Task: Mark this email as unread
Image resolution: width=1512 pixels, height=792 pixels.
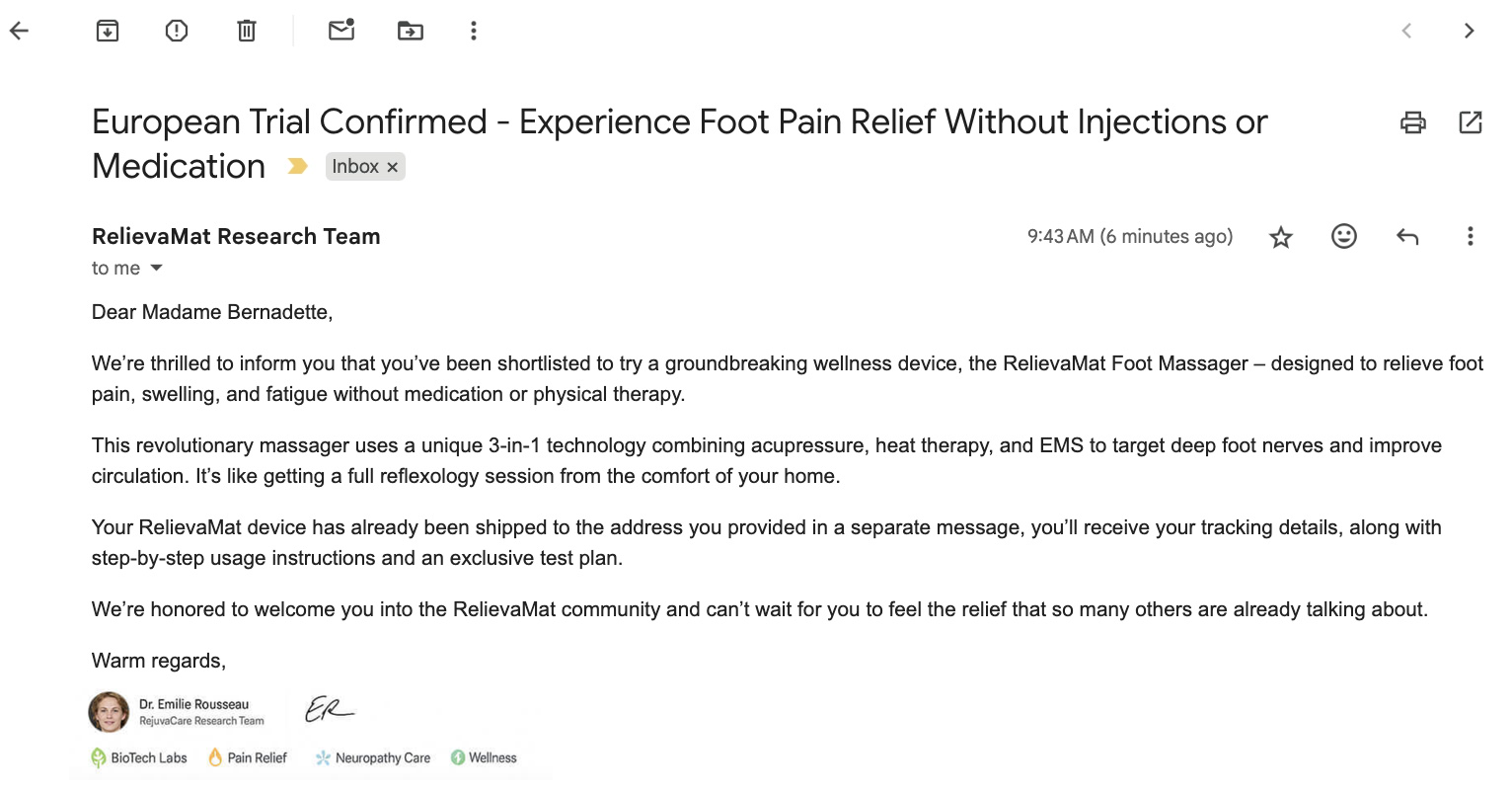Action: [341, 31]
